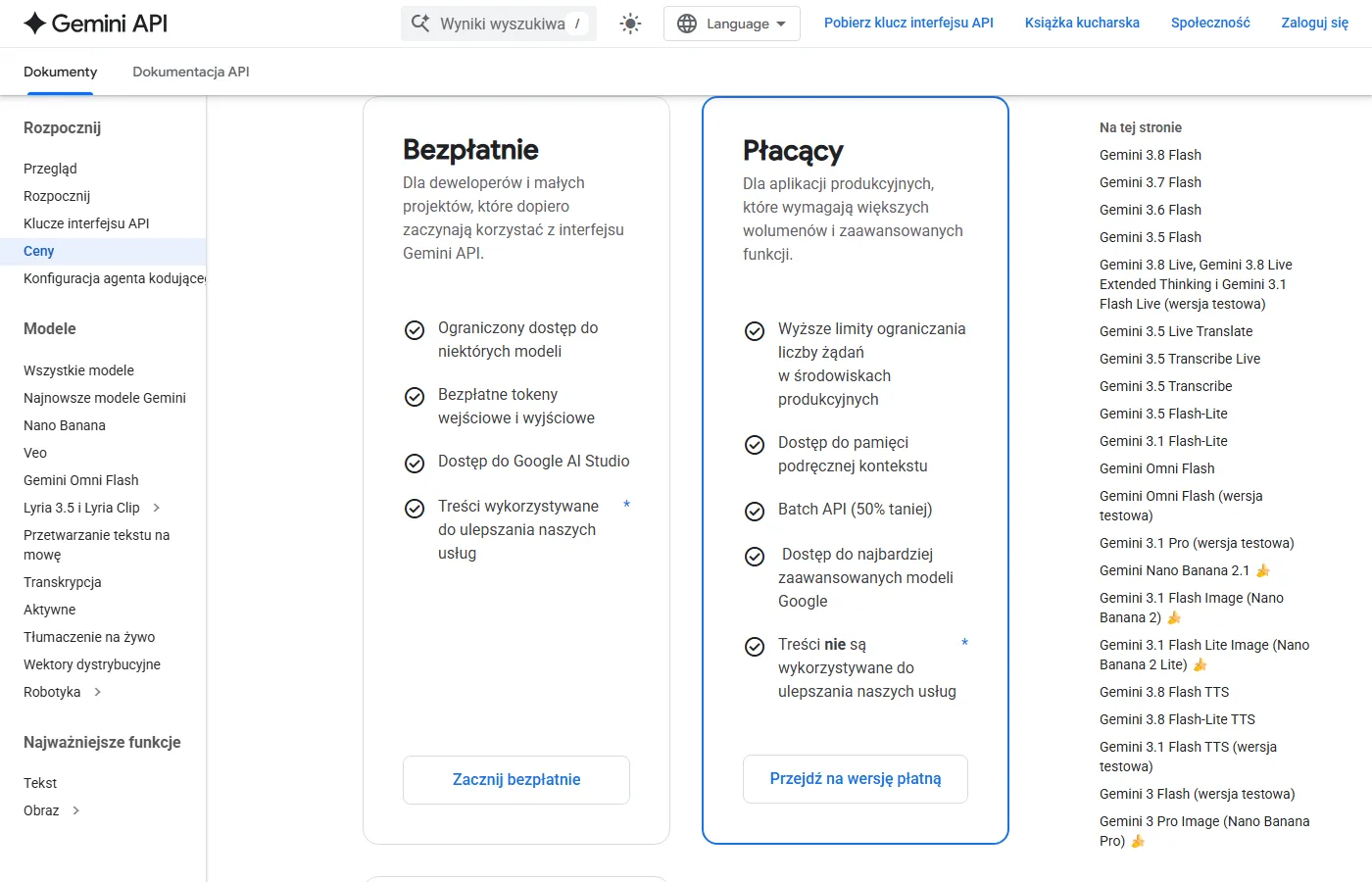Jump to 'Gemini 3.5 Live Translate' section

click(x=1176, y=331)
